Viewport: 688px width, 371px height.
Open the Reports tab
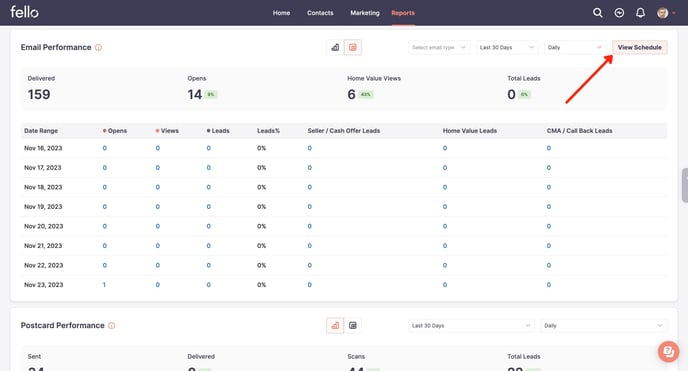click(x=403, y=13)
